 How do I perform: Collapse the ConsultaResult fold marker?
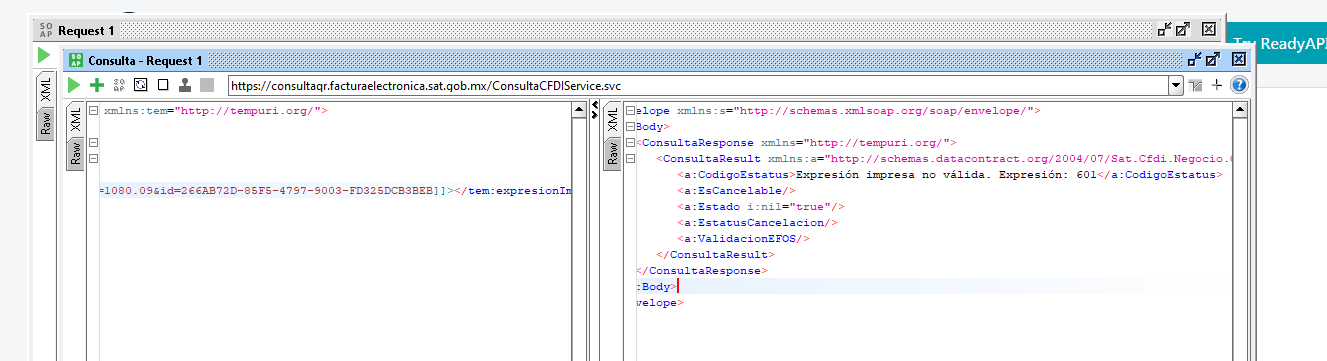pos(630,158)
